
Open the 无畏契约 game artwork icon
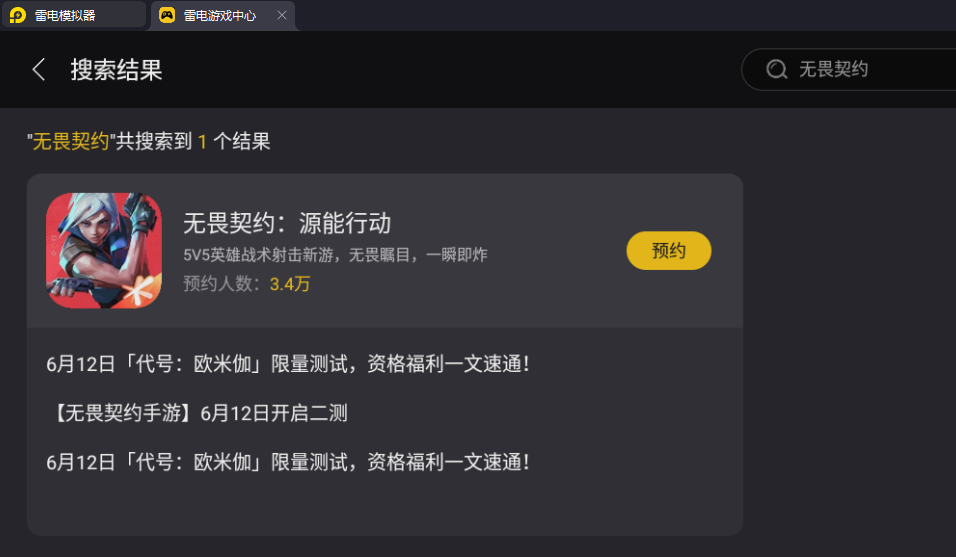point(104,250)
